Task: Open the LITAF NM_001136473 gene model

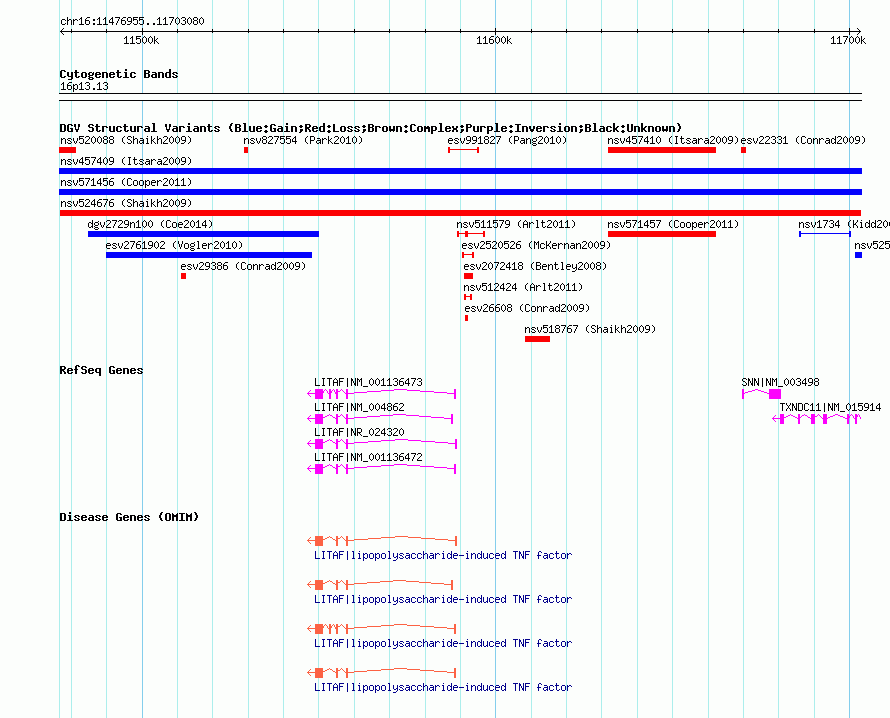Action: (381, 393)
